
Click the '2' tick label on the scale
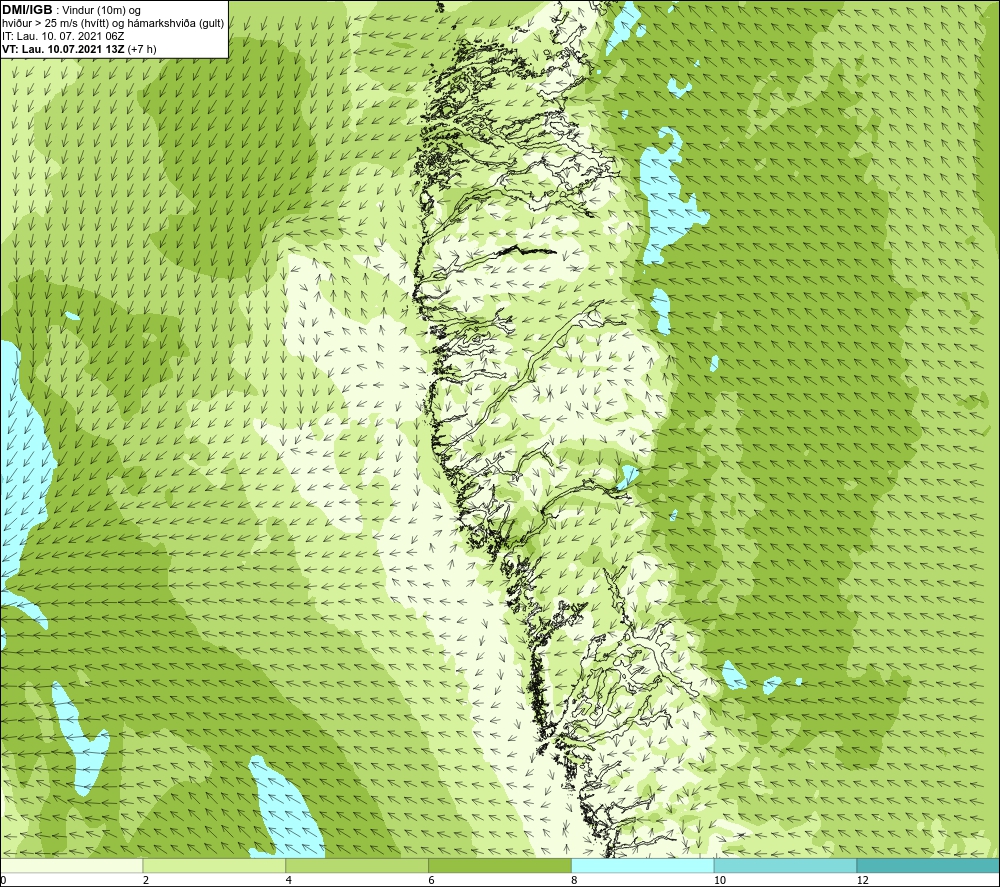(x=146, y=881)
